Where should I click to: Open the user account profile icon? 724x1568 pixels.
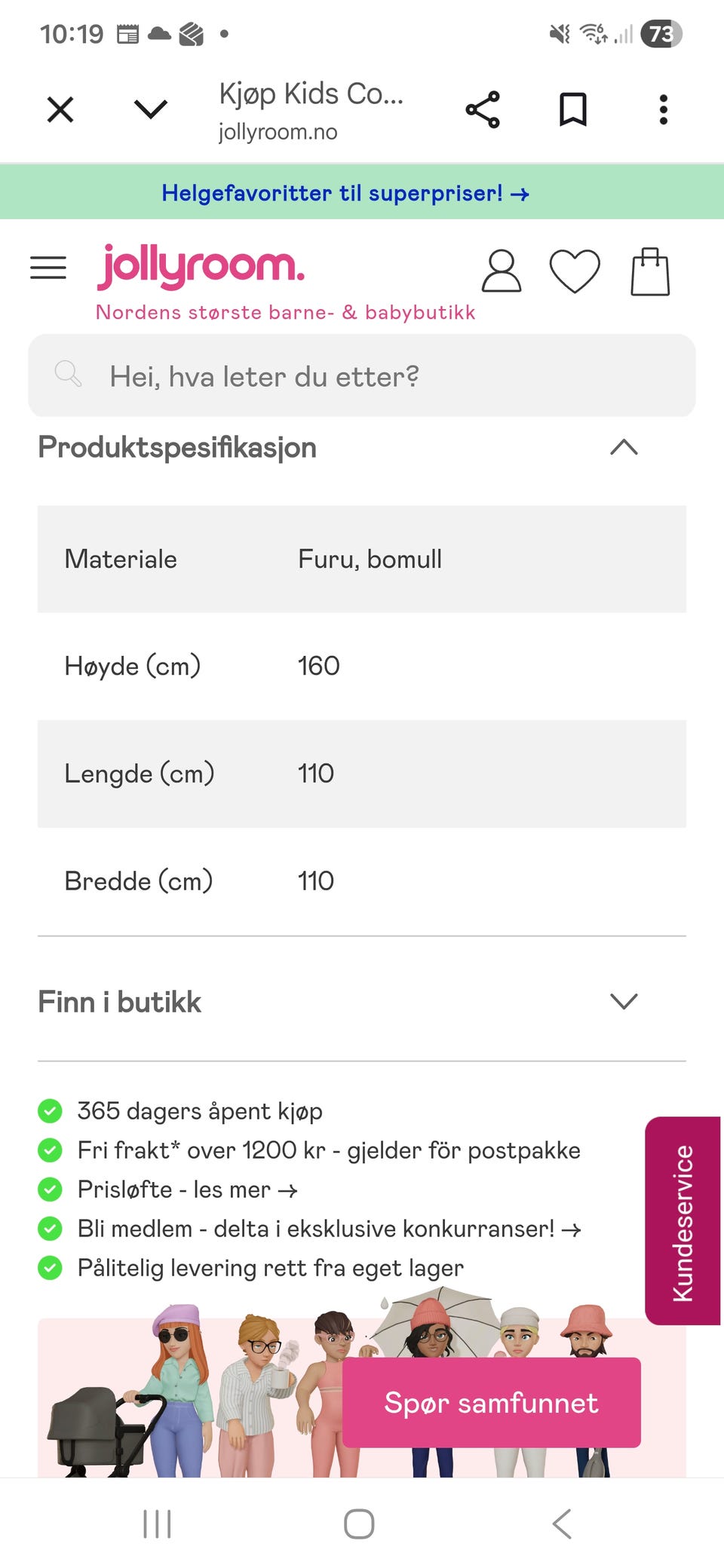tap(501, 271)
